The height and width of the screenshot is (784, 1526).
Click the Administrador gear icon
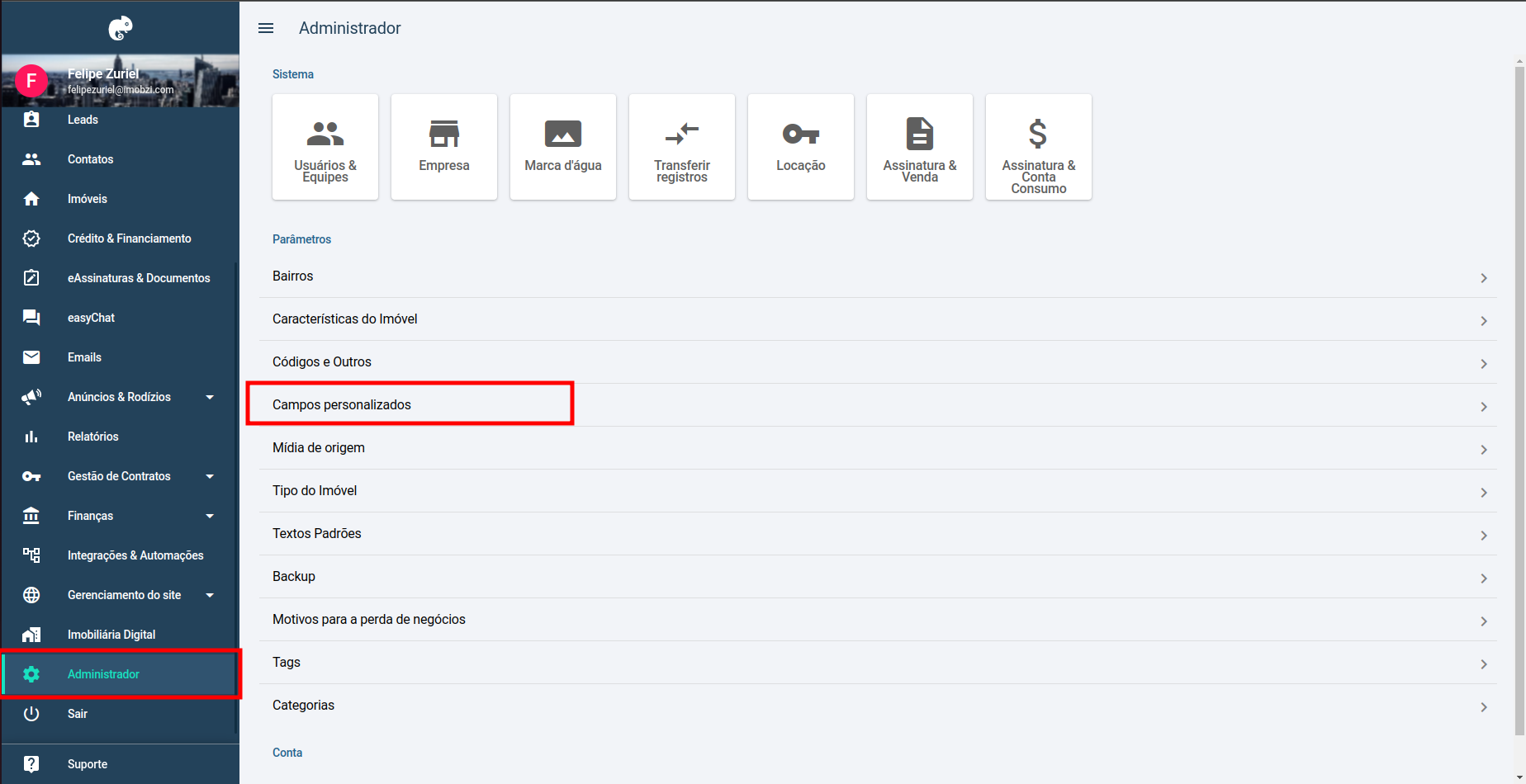point(31,674)
